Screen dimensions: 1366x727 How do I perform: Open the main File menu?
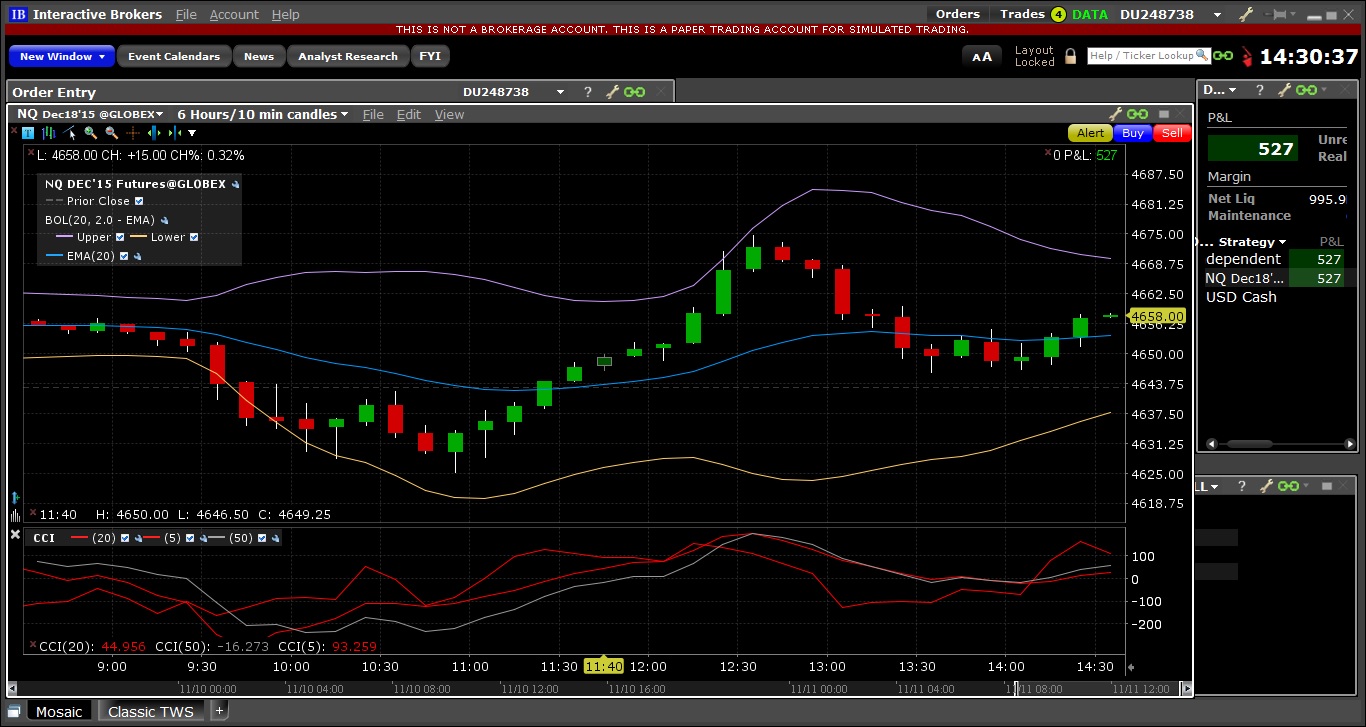(186, 14)
